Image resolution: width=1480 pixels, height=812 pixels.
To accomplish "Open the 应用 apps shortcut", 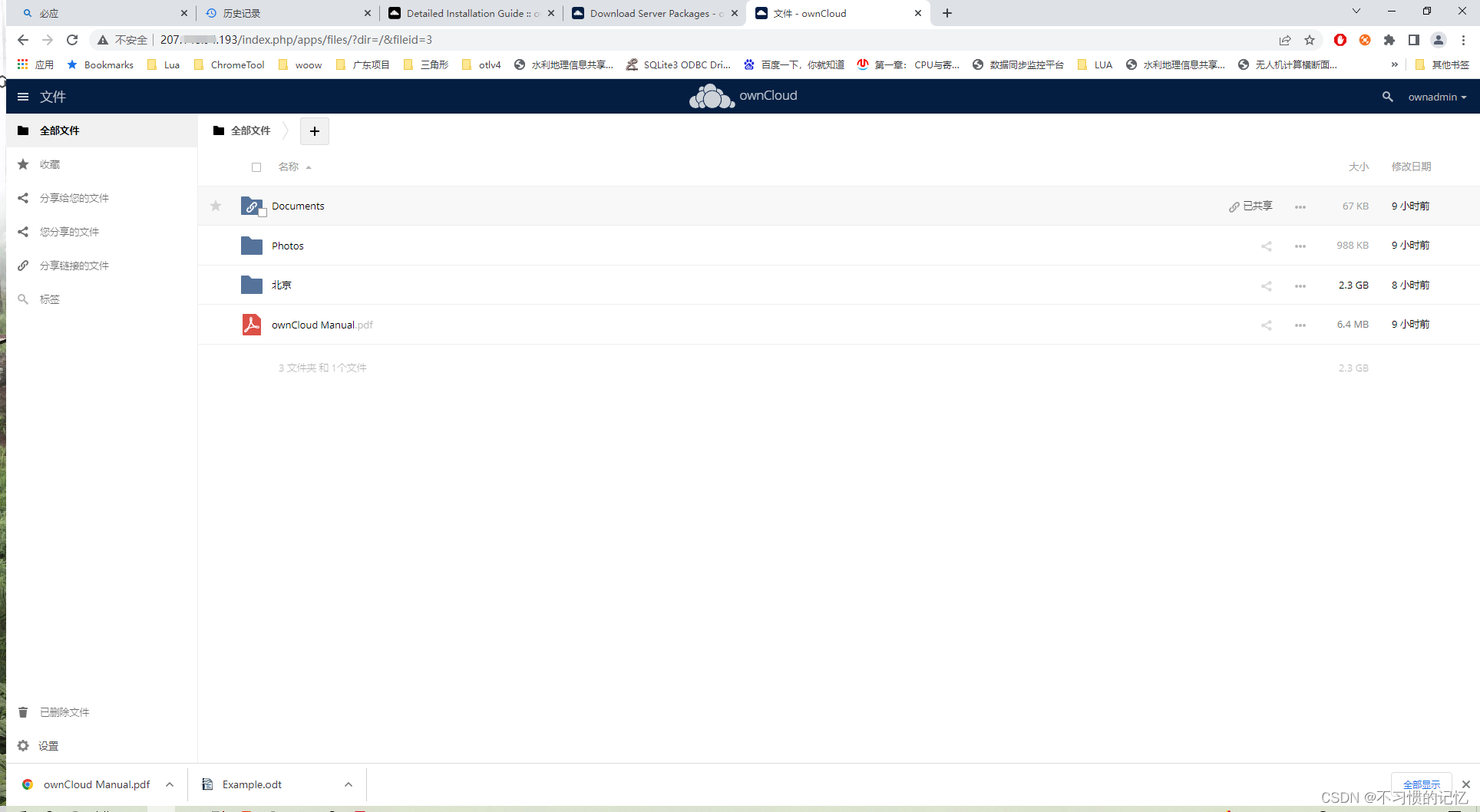I will [x=35, y=64].
